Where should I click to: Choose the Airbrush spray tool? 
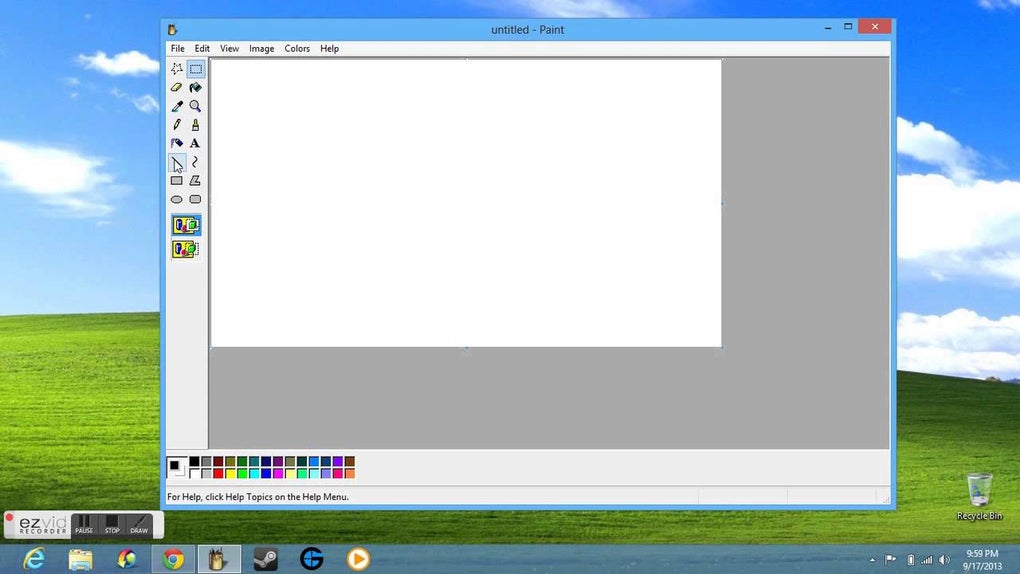click(x=176, y=143)
